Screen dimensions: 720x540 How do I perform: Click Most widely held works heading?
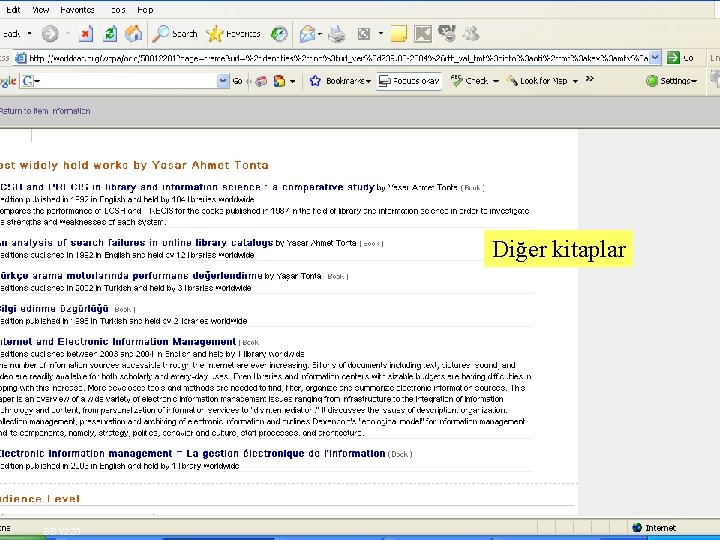tap(134, 165)
